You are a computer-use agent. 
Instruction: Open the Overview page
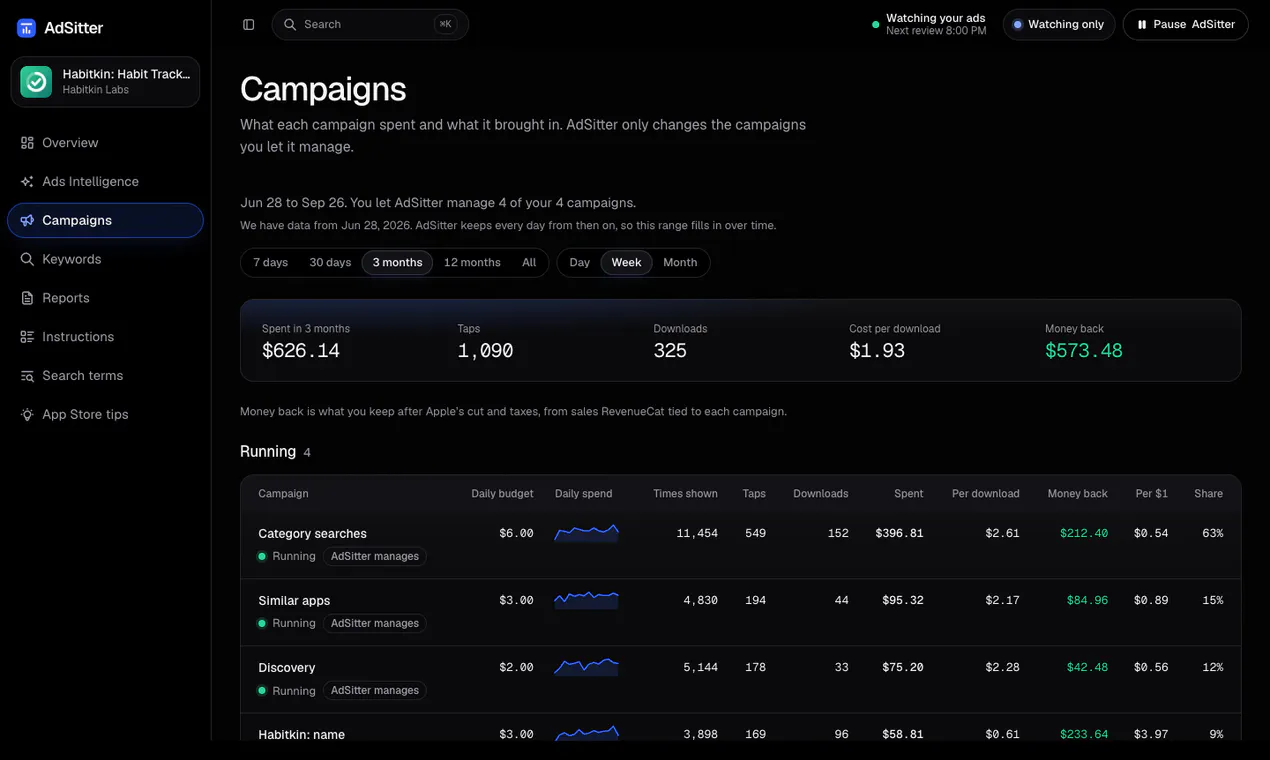tap(105, 143)
